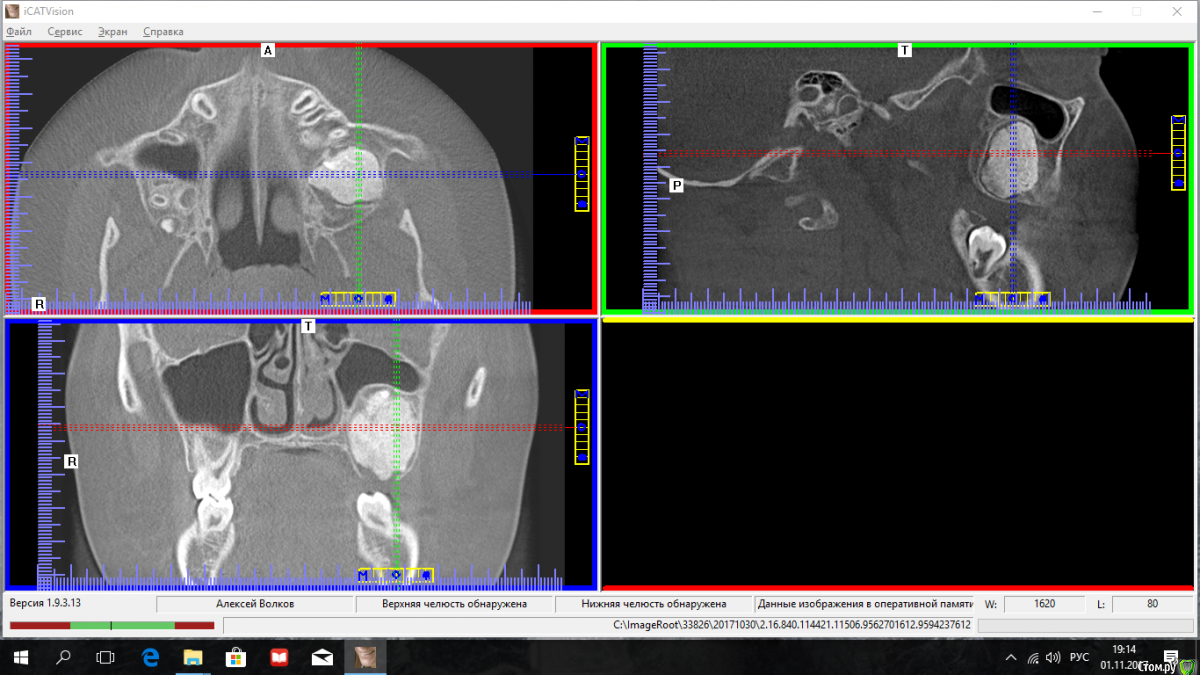The width and height of the screenshot is (1200, 675).
Task: Click the Верхняя челюсть обнаружена status panel
Action: (454, 604)
